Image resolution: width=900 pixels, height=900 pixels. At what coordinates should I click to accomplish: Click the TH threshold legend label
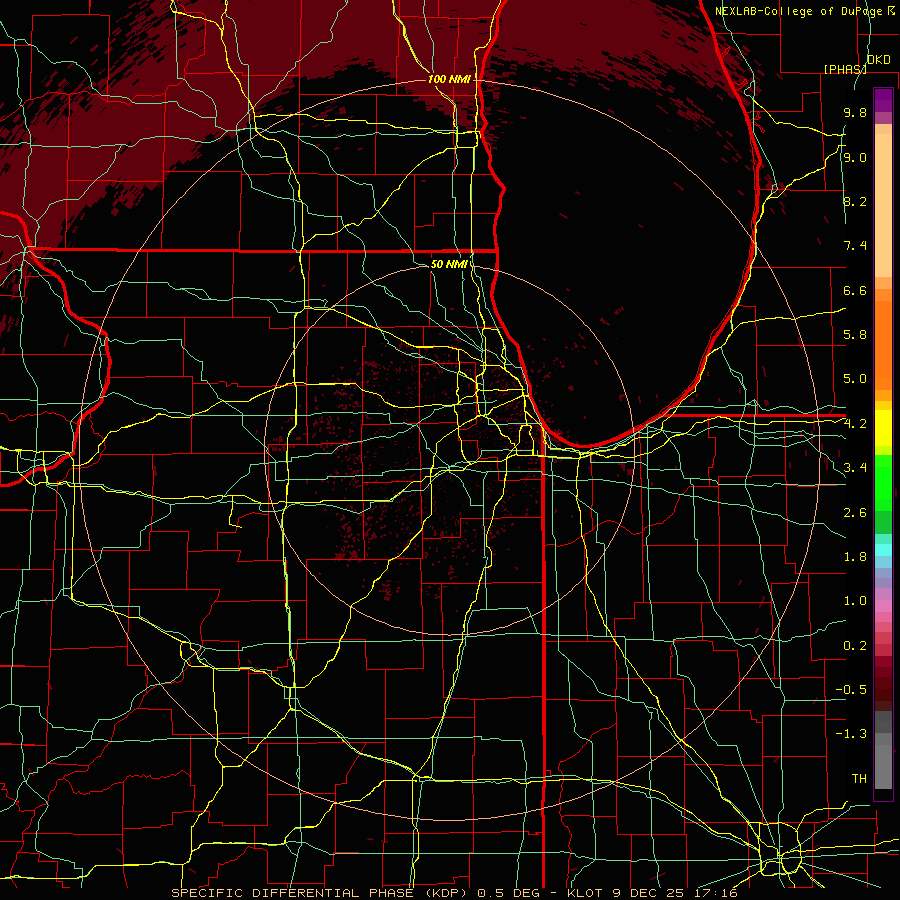(859, 779)
